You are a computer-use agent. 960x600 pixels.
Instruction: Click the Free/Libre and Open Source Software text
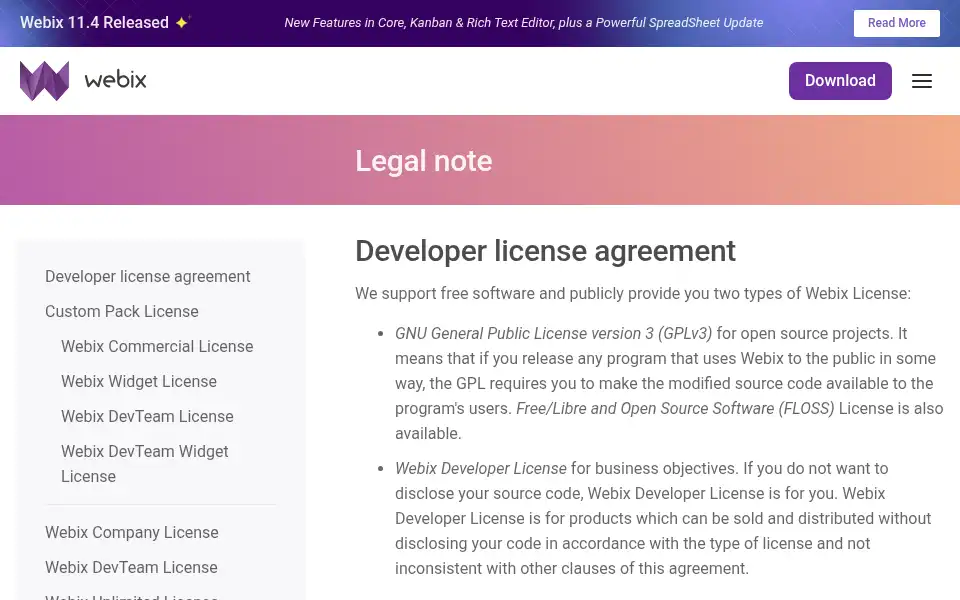[675, 408]
